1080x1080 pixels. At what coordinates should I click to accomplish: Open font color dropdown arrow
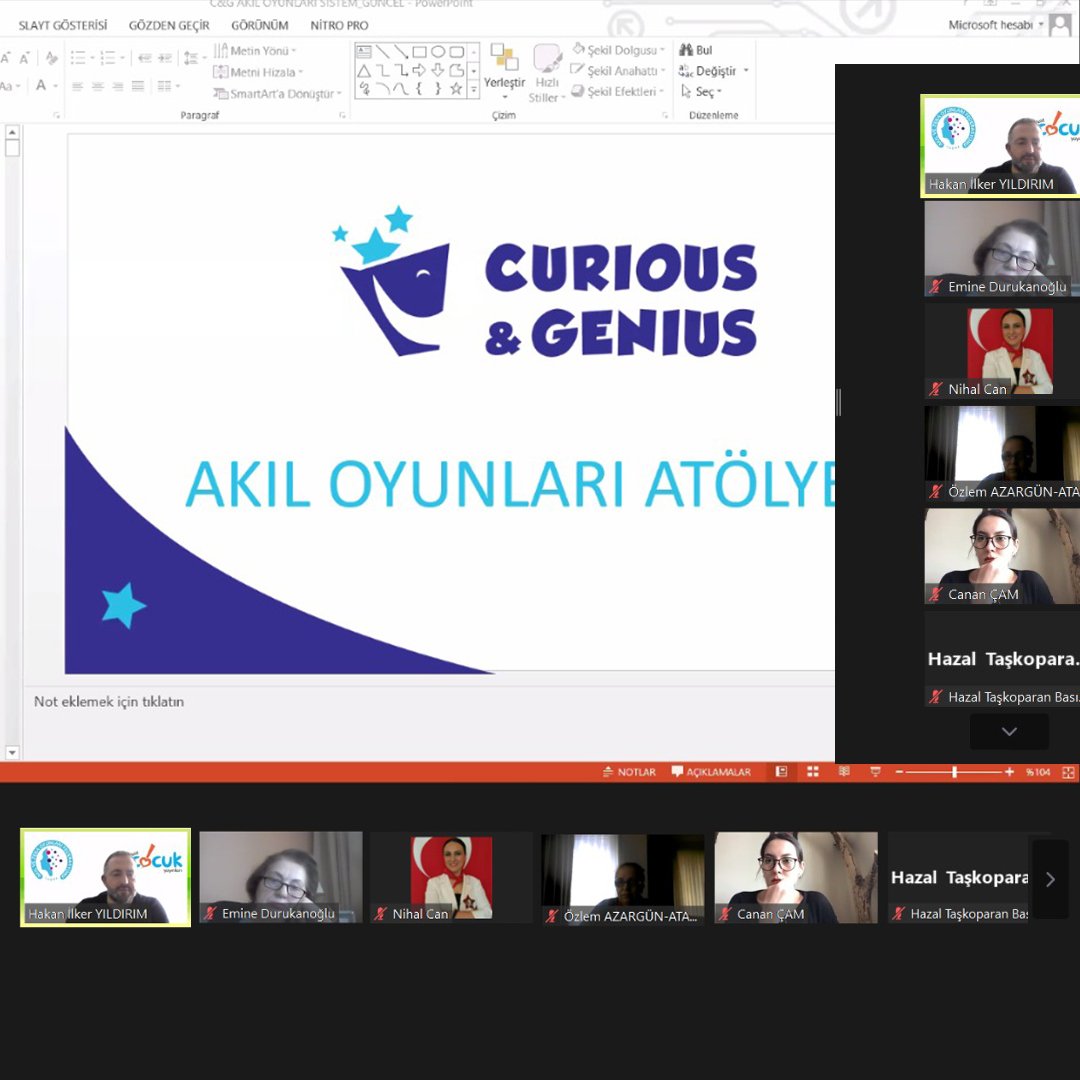[x=56, y=86]
